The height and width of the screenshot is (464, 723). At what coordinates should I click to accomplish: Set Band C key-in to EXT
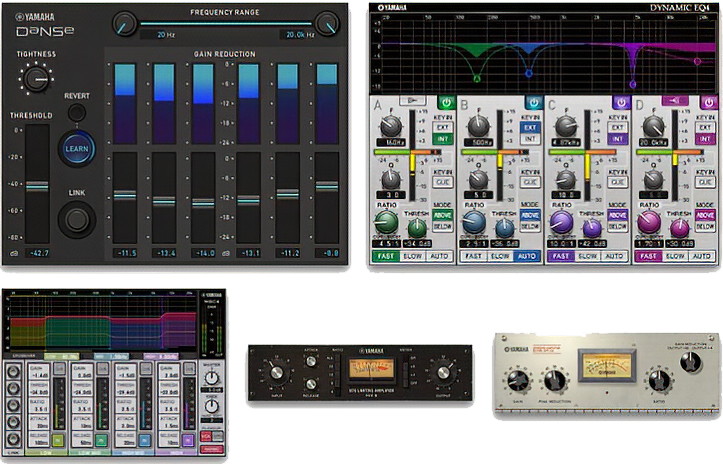coord(617,127)
